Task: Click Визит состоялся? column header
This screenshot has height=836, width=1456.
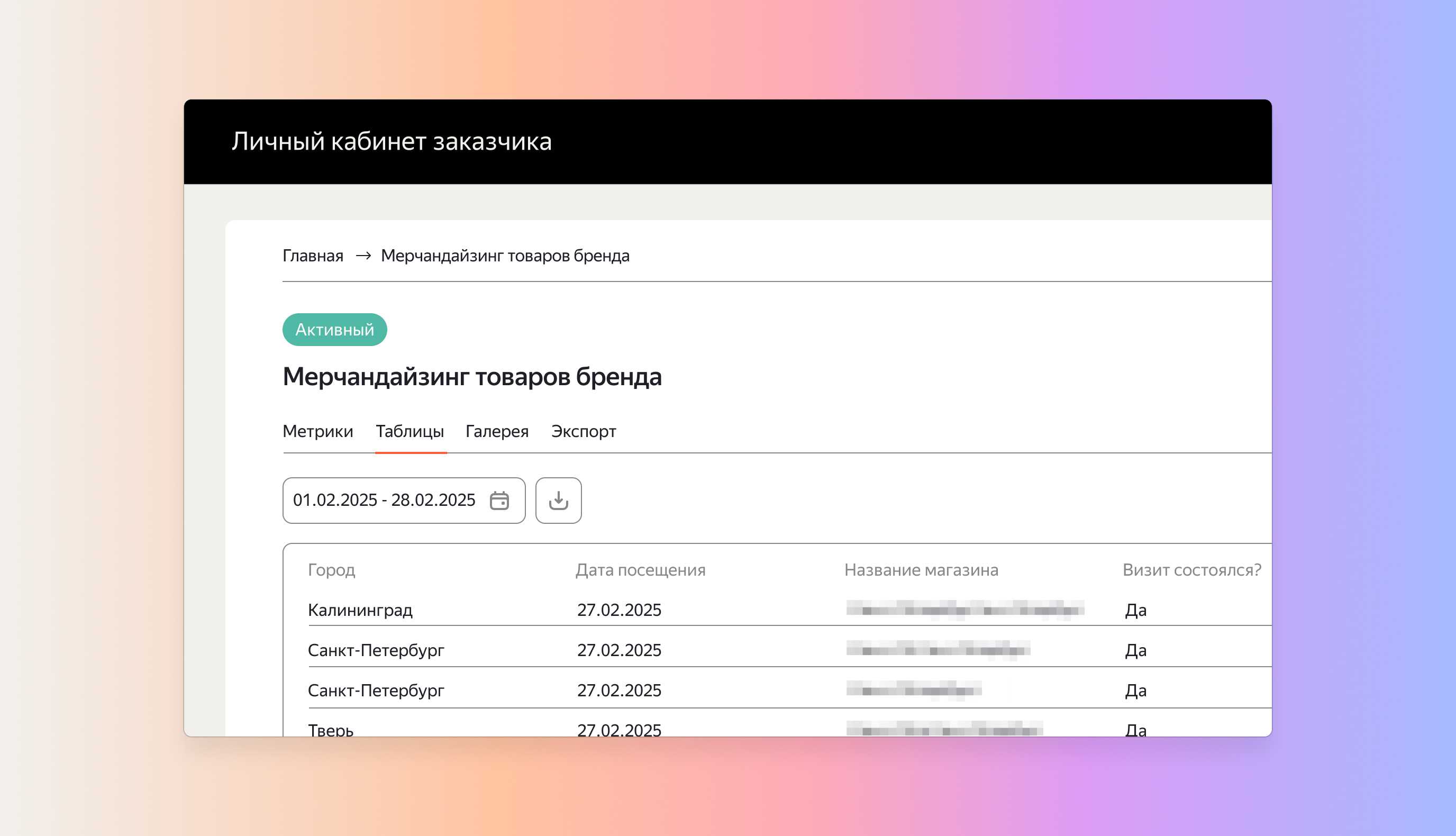Action: click(1191, 569)
